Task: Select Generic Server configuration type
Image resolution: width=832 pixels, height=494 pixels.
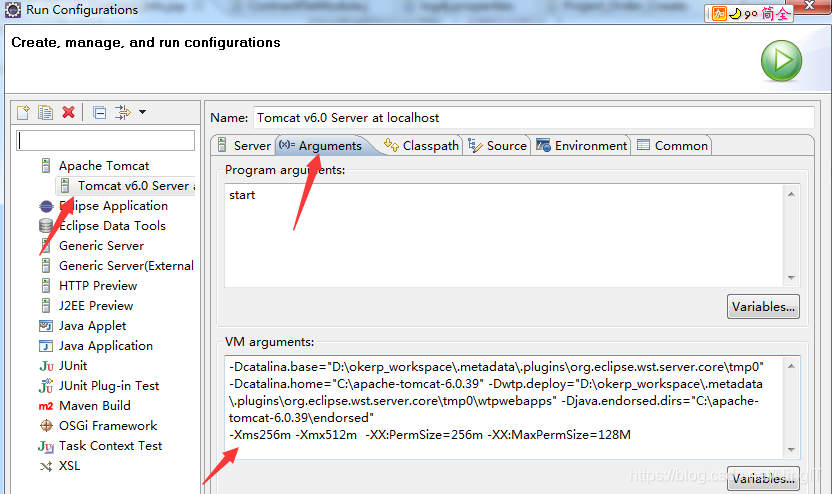Action: [x=101, y=246]
